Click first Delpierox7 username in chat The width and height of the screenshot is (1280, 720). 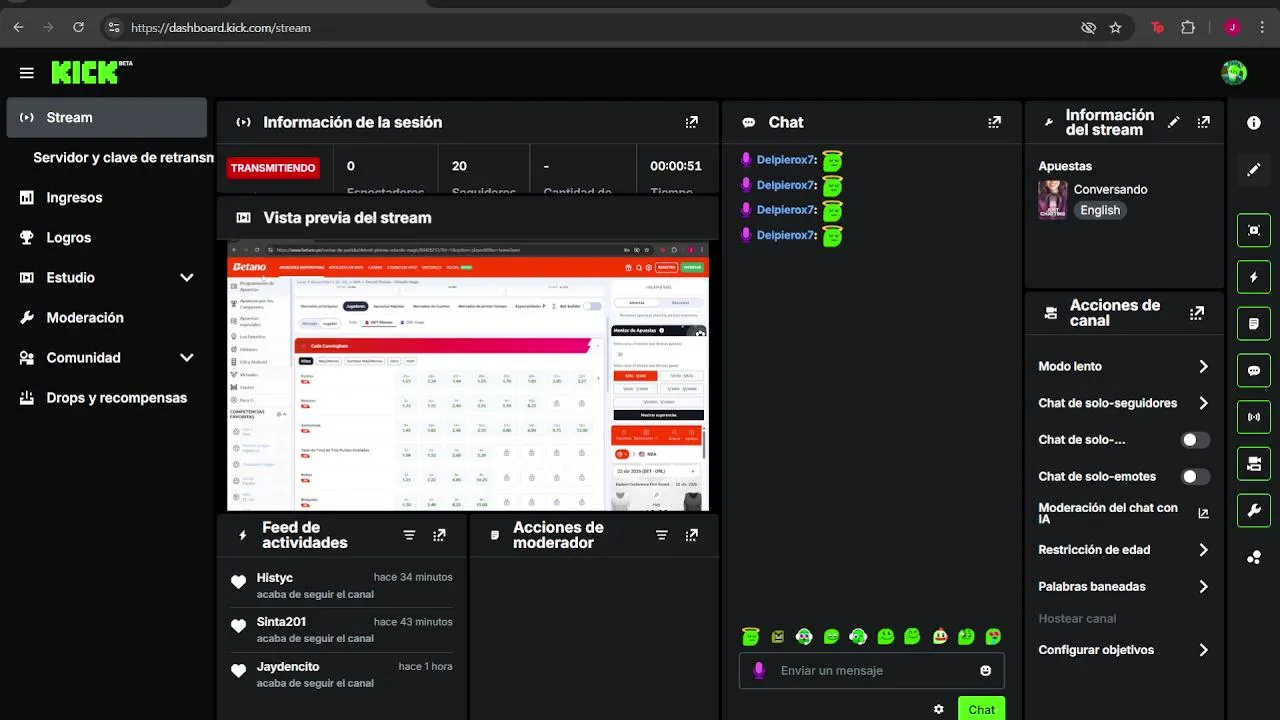[787, 160]
